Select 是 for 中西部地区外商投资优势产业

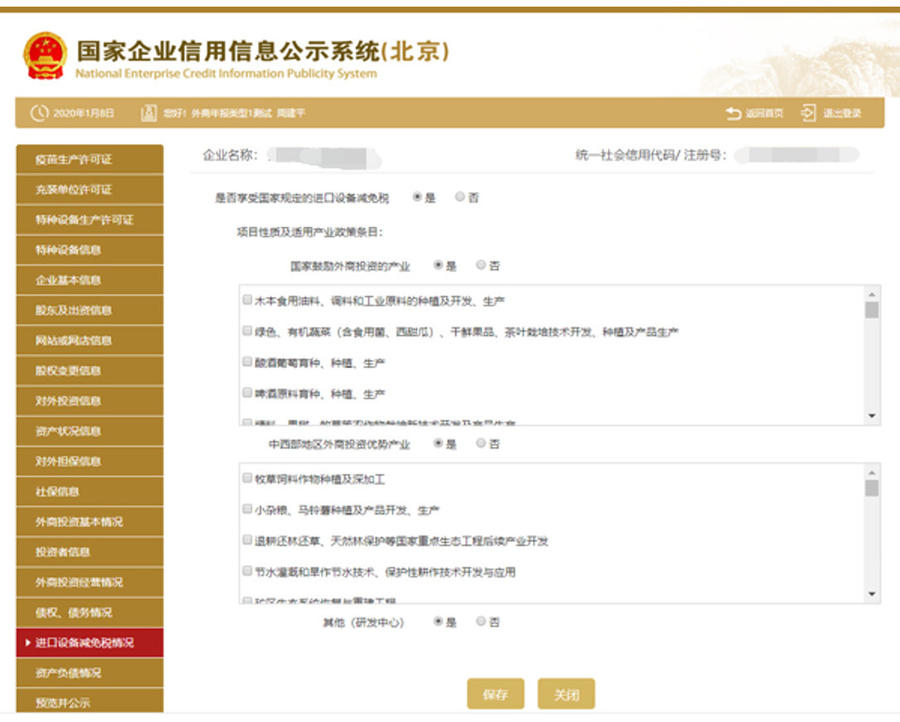(438, 443)
